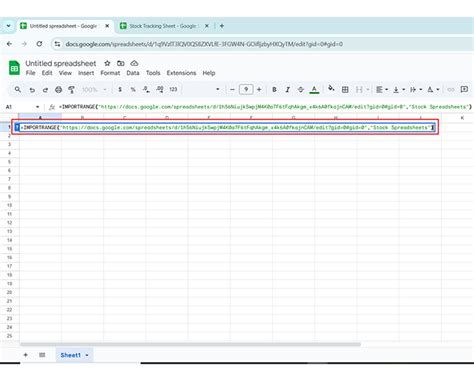
Task: Click the insert link icon
Action: (451, 89)
